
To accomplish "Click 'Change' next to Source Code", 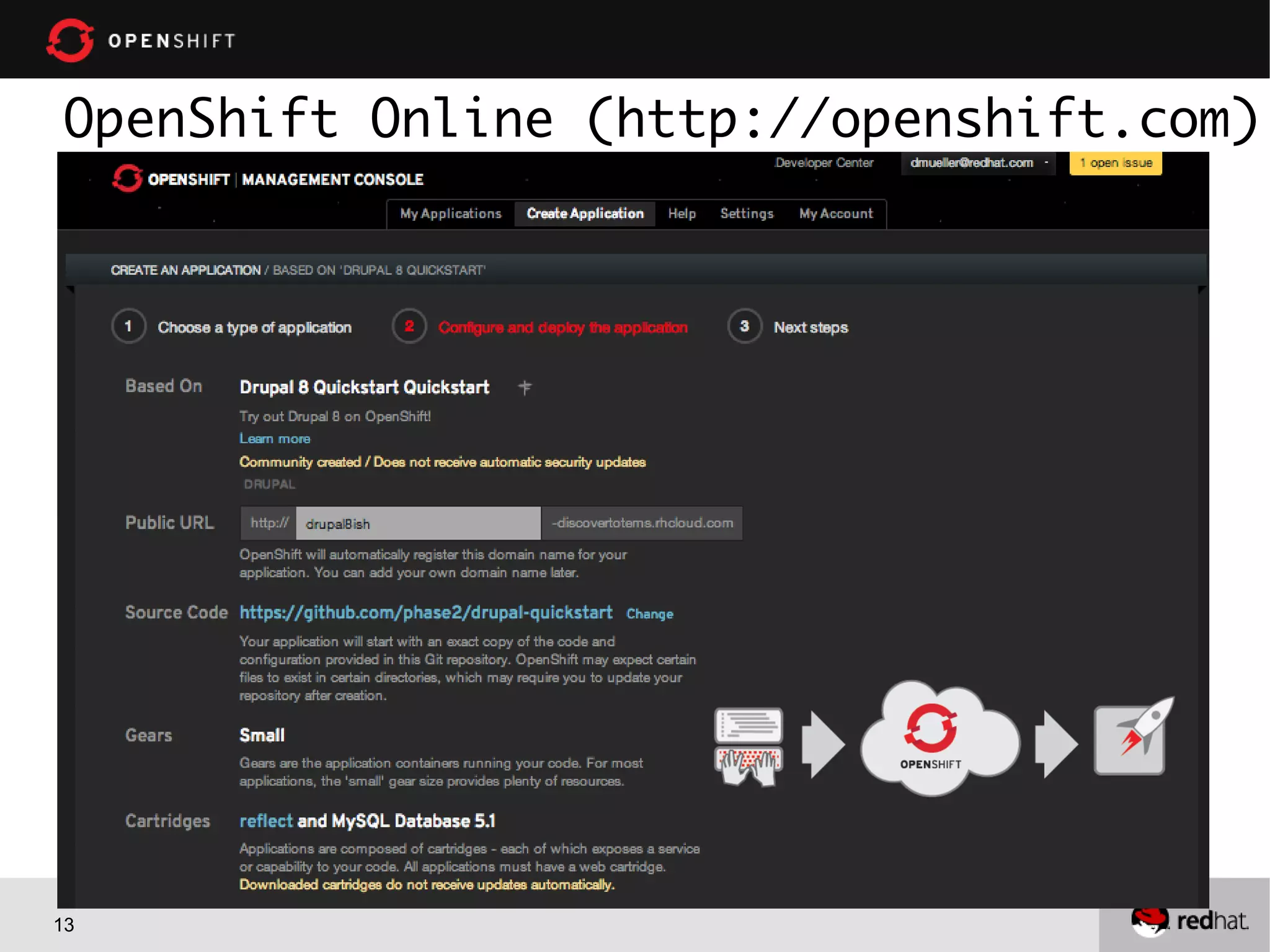I will pos(650,614).
